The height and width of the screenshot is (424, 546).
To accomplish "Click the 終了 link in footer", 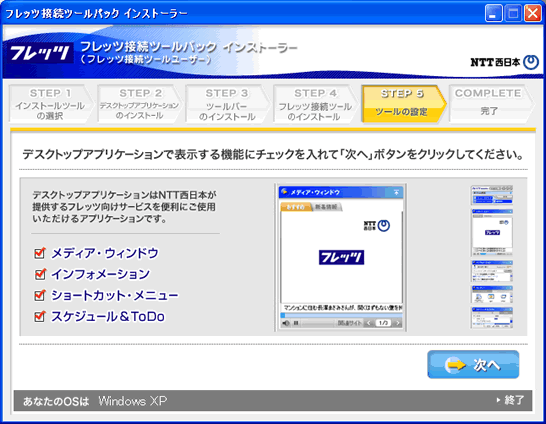I will click(x=510, y=400).
